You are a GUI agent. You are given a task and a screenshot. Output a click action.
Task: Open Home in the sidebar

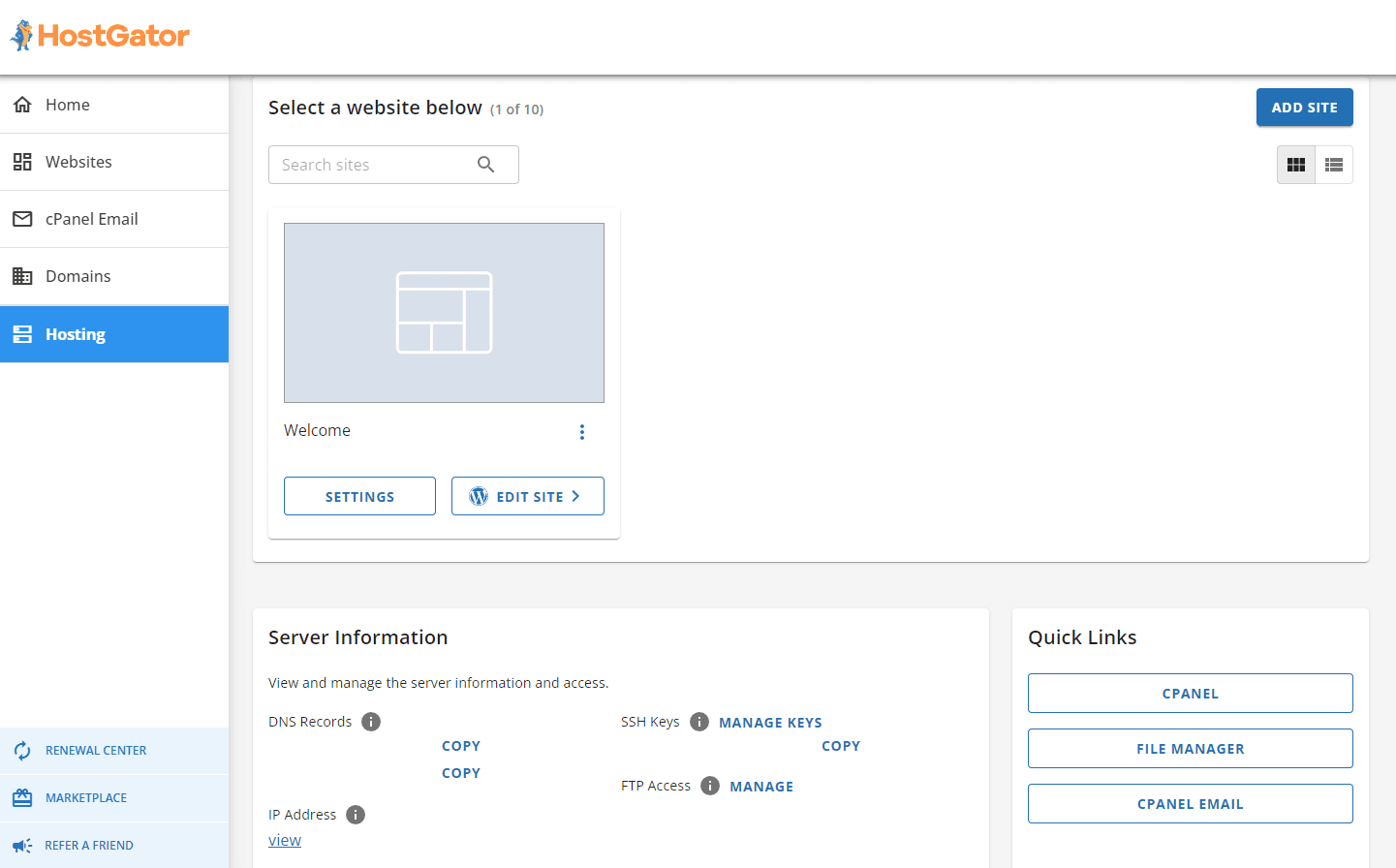[67, 105]
